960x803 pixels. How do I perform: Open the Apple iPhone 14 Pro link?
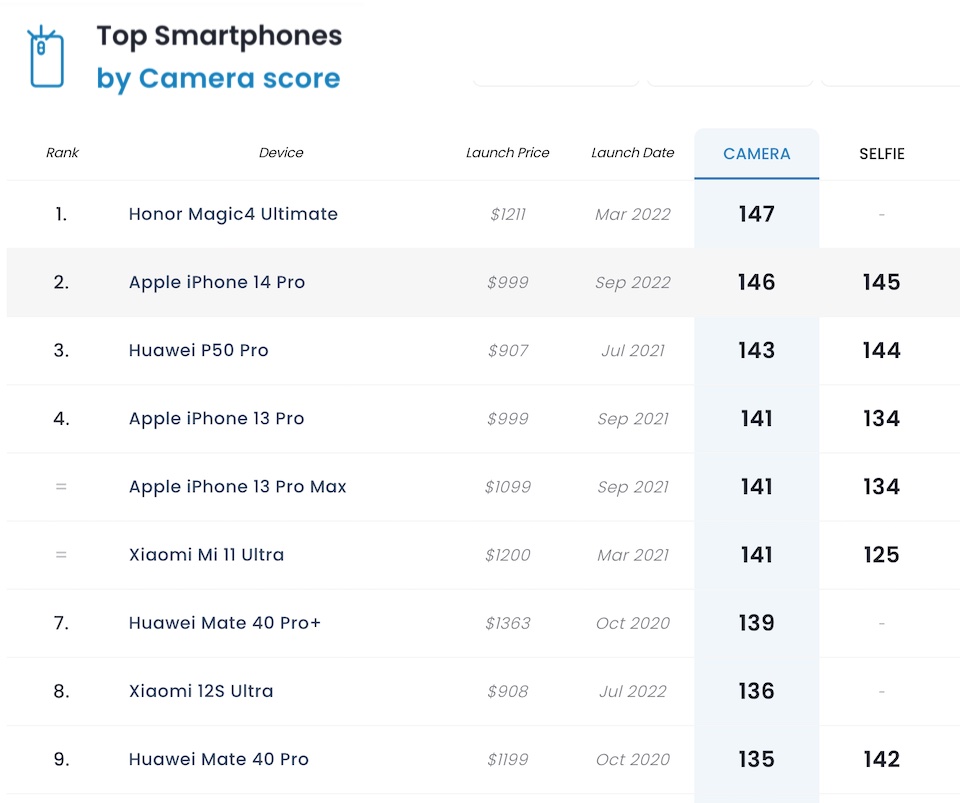coord(216,282)
